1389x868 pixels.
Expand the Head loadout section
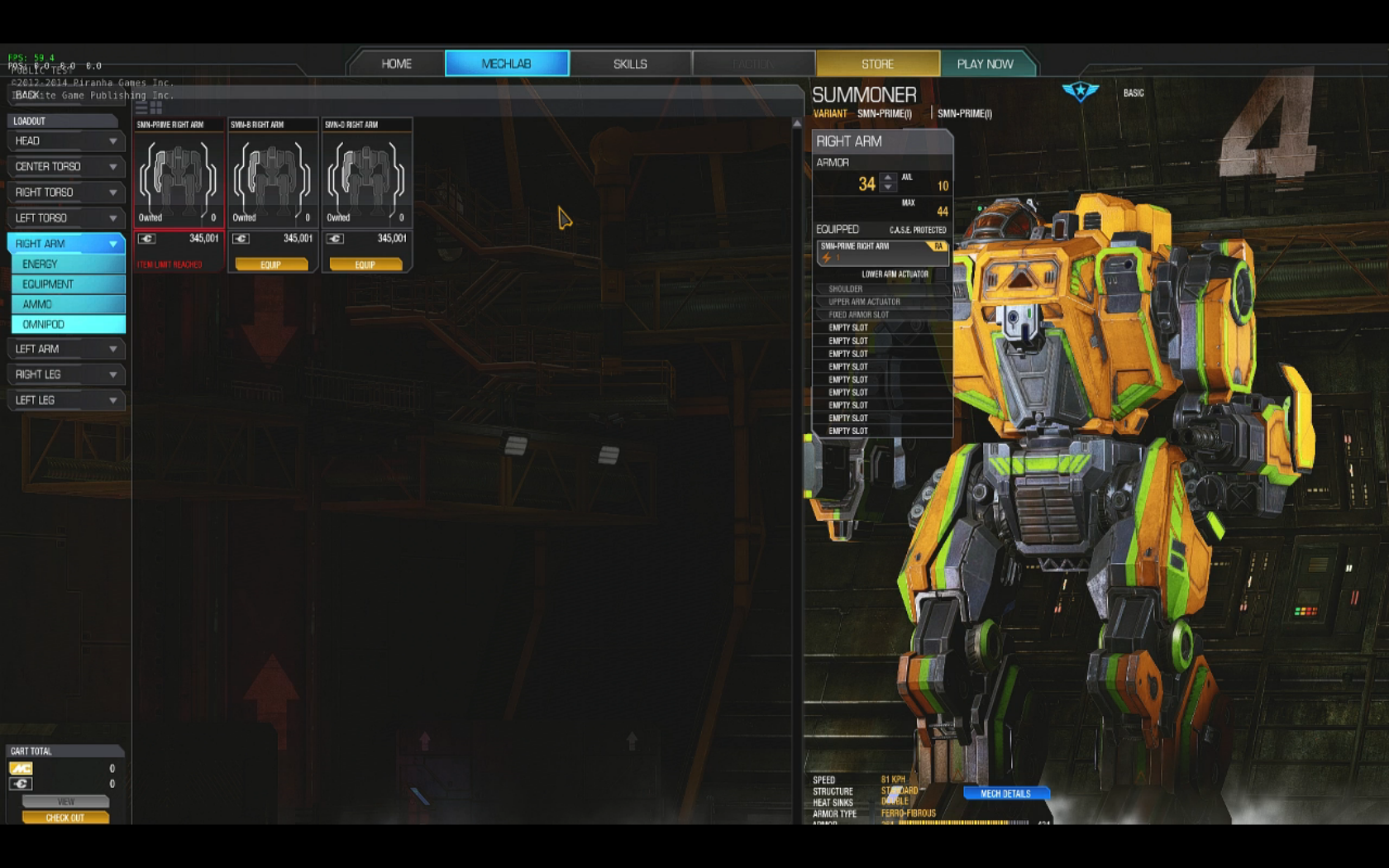tap(65, 141)
